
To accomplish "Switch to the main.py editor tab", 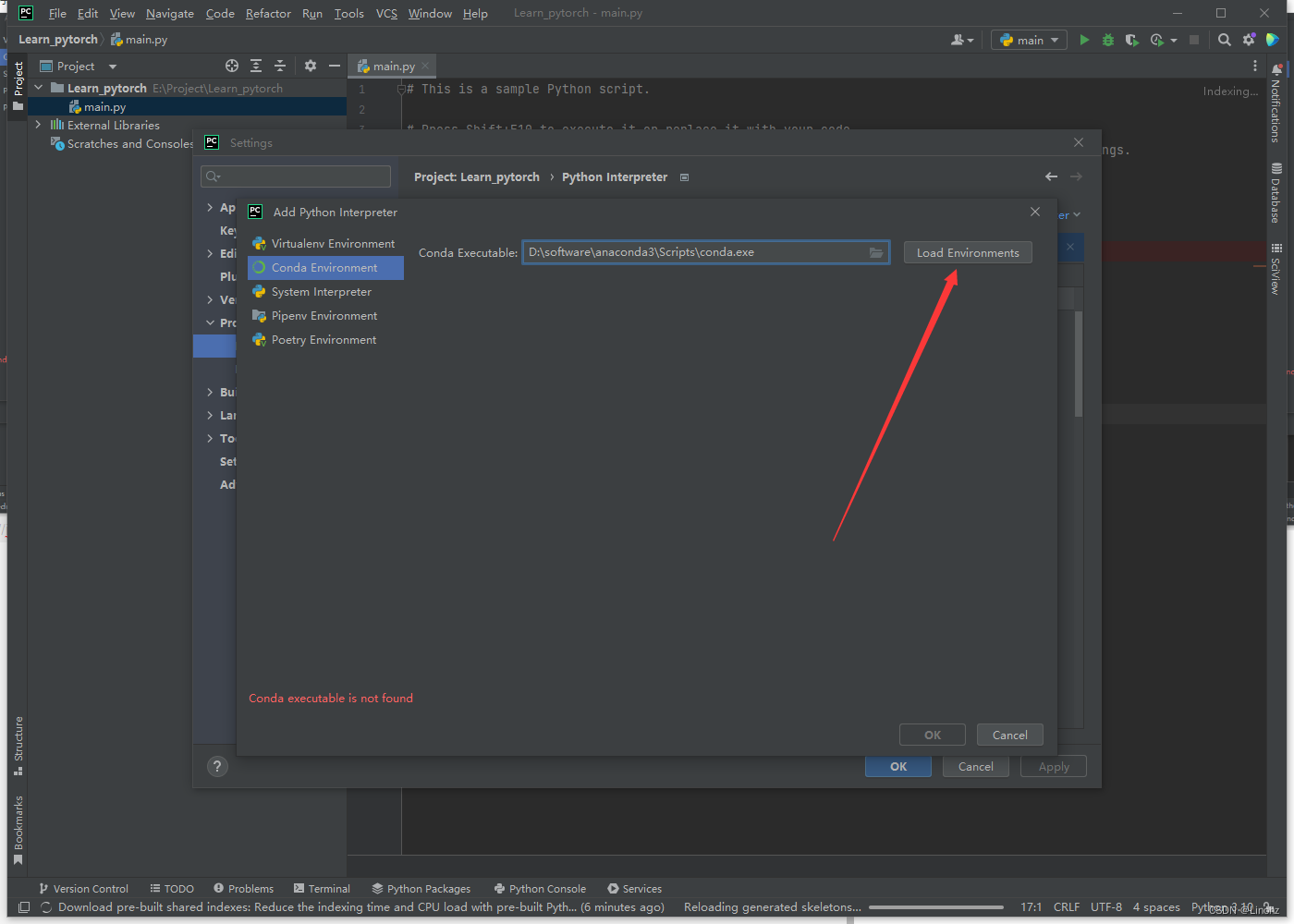I will [x=394, y=66].
